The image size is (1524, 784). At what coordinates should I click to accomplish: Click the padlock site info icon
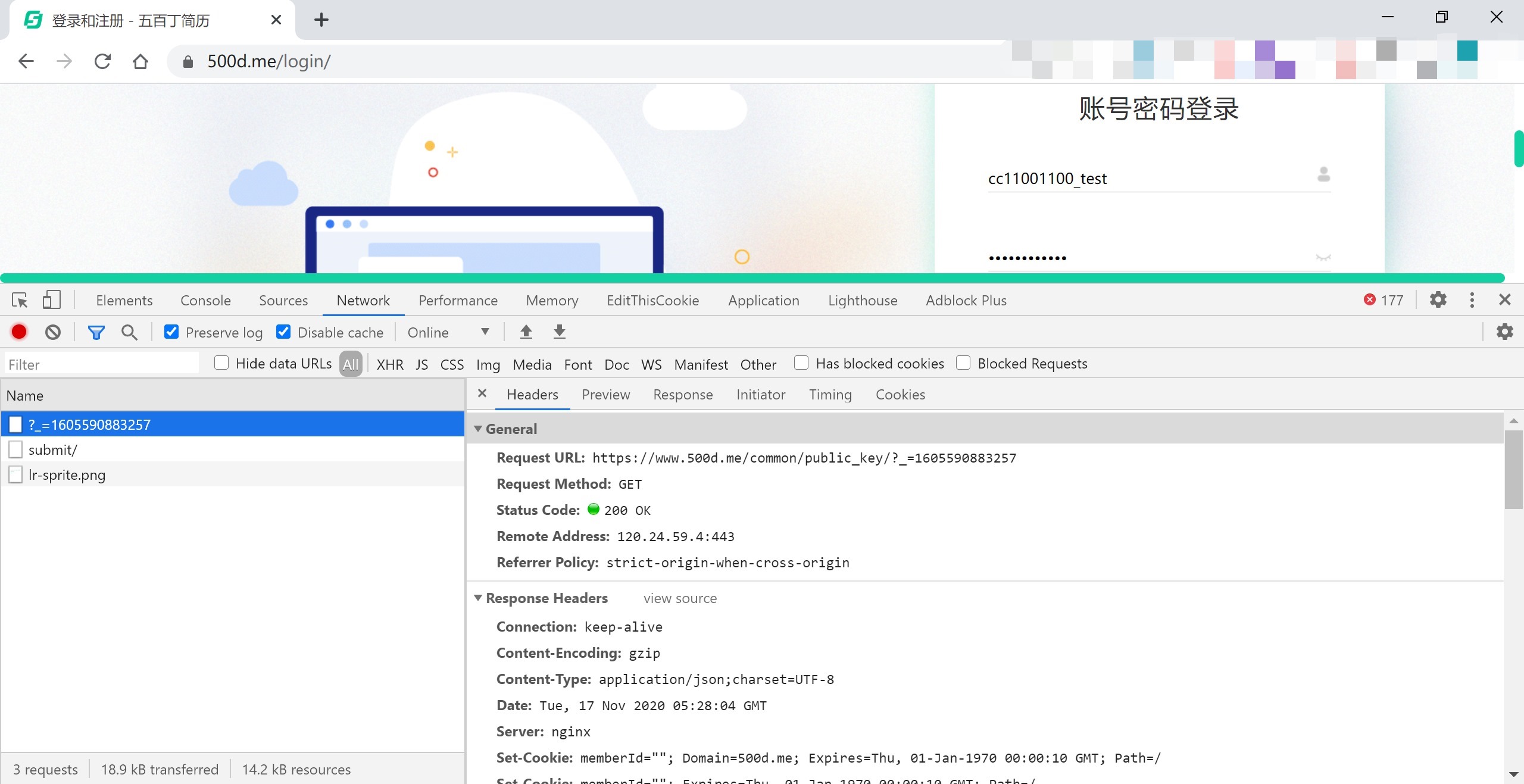[x=188, y=61]
